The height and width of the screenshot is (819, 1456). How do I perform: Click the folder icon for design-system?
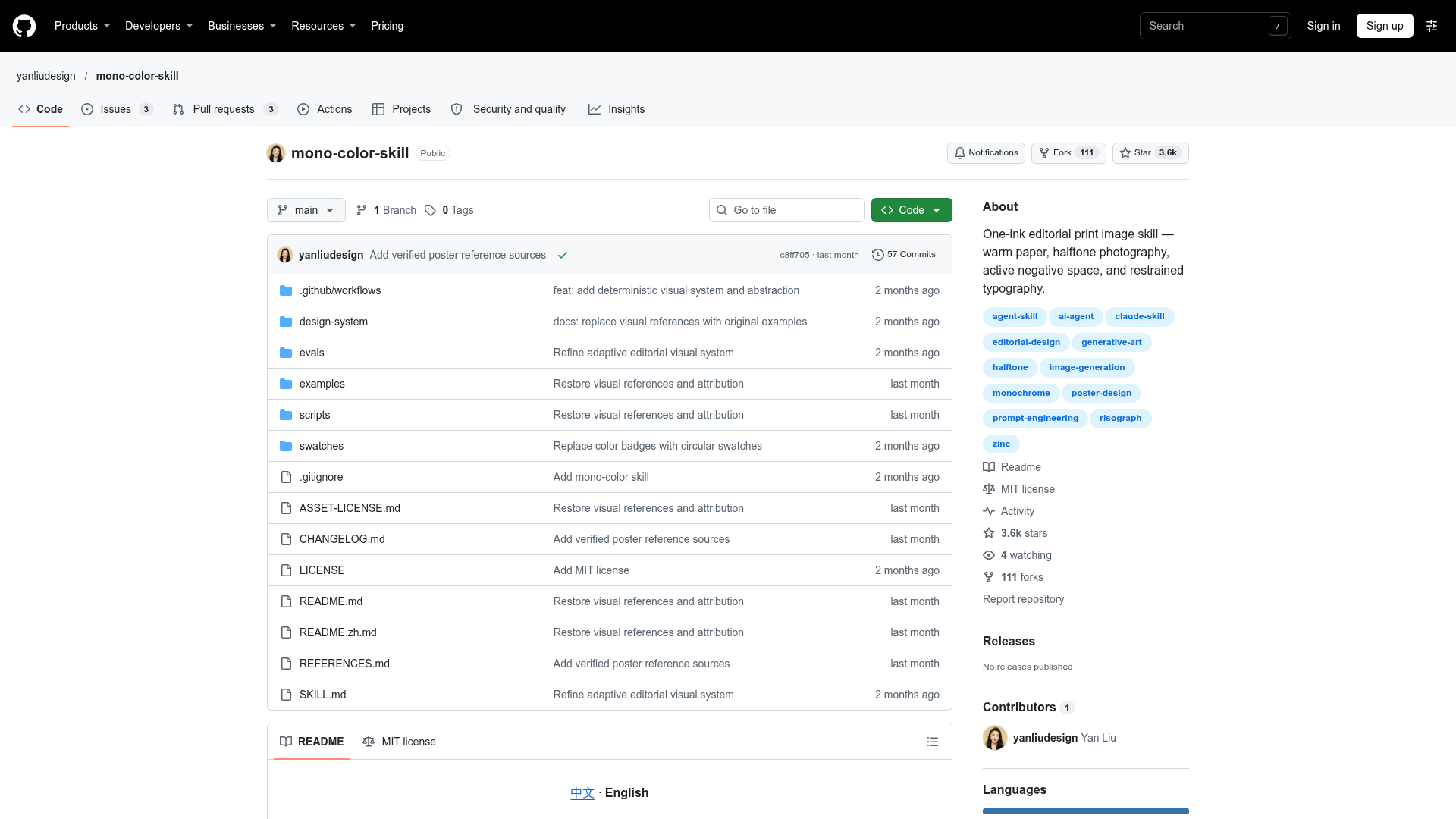(286, 322)
